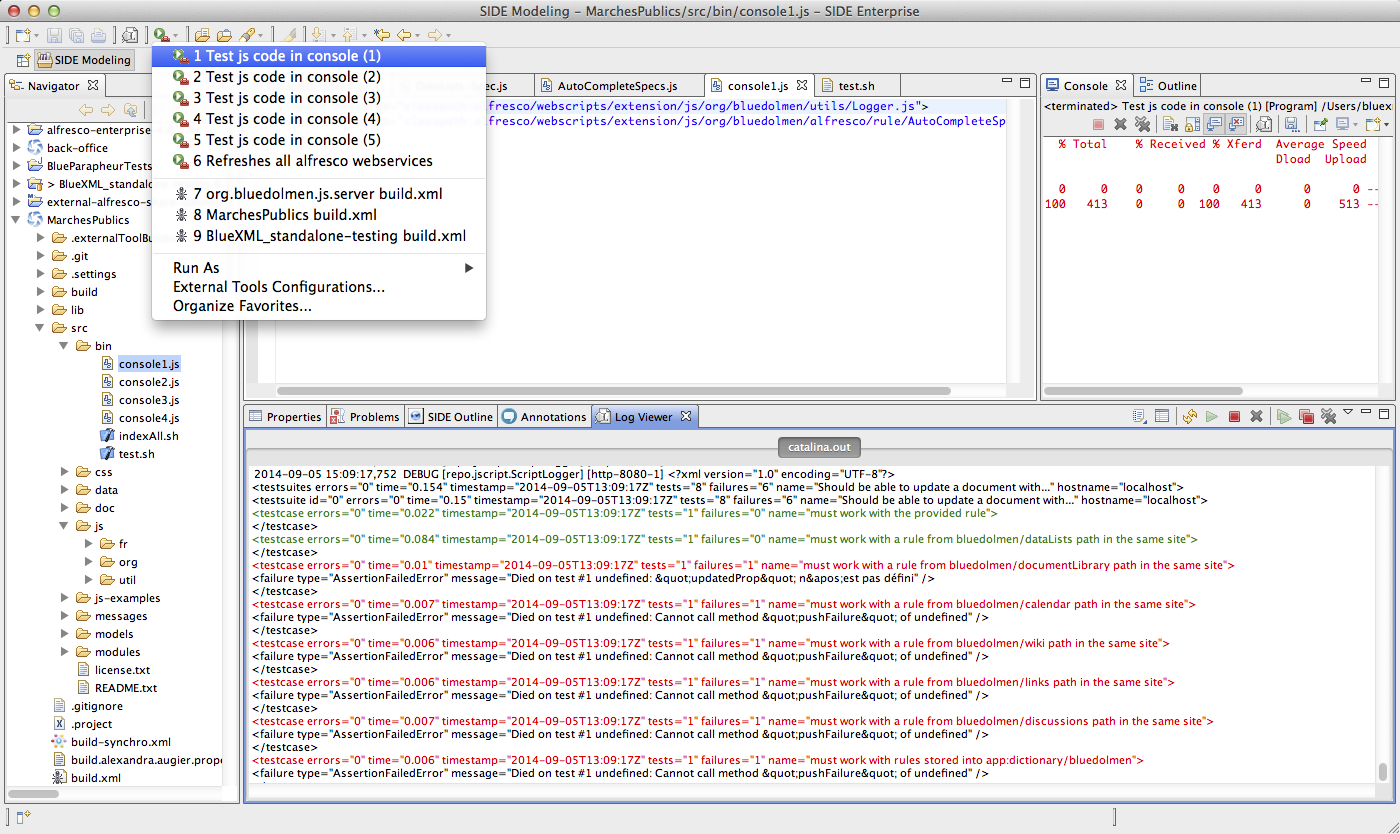This screenshot has height=834, width=1400.
Task: Switch to AutoCompleteSpecs.js editor tab
Action: pos(617,86)
